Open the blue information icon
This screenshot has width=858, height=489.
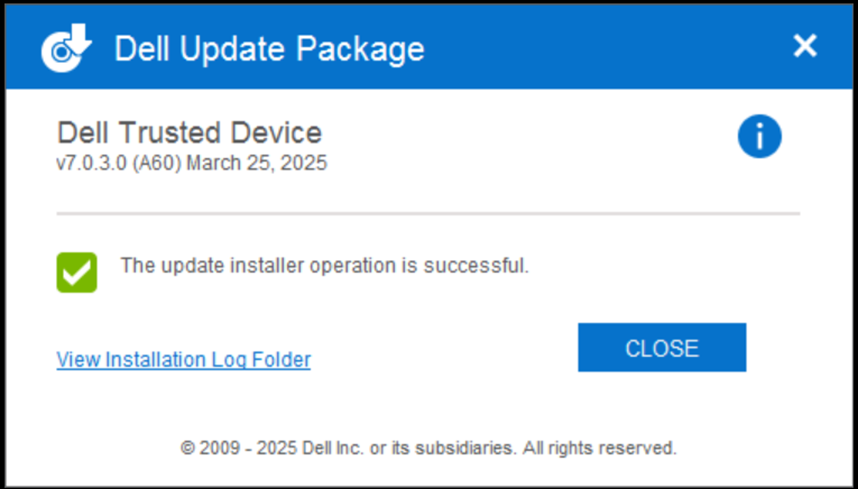[x=759, y=136]
